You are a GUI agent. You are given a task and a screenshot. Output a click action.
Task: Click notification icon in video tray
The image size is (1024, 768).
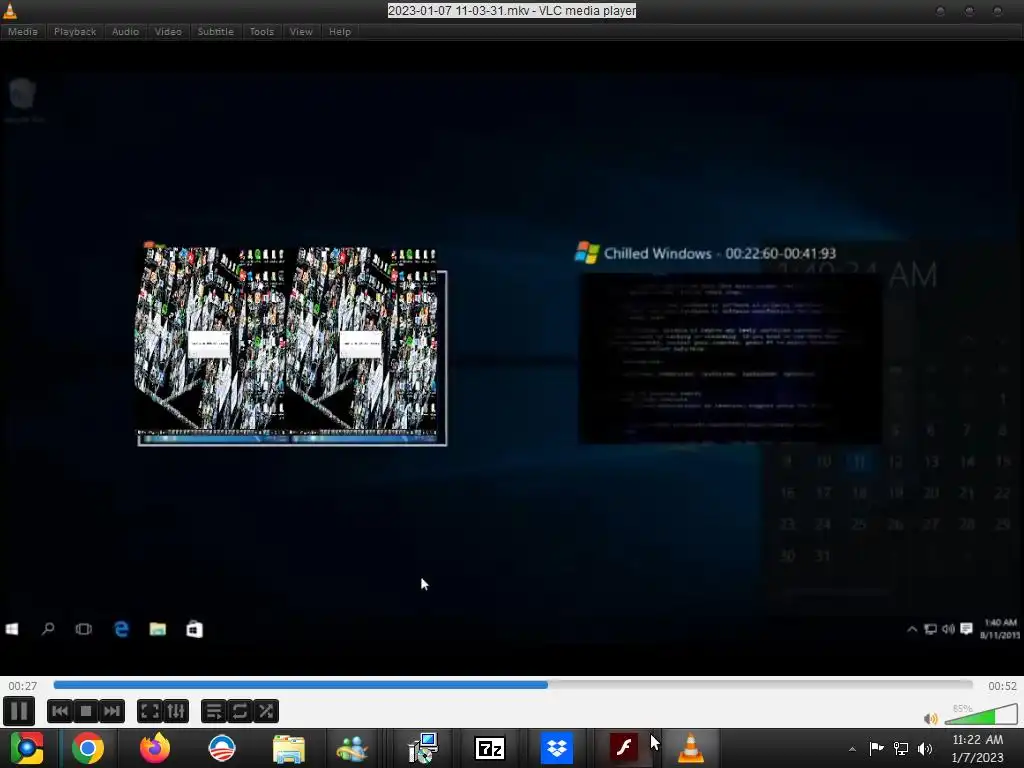967,629
